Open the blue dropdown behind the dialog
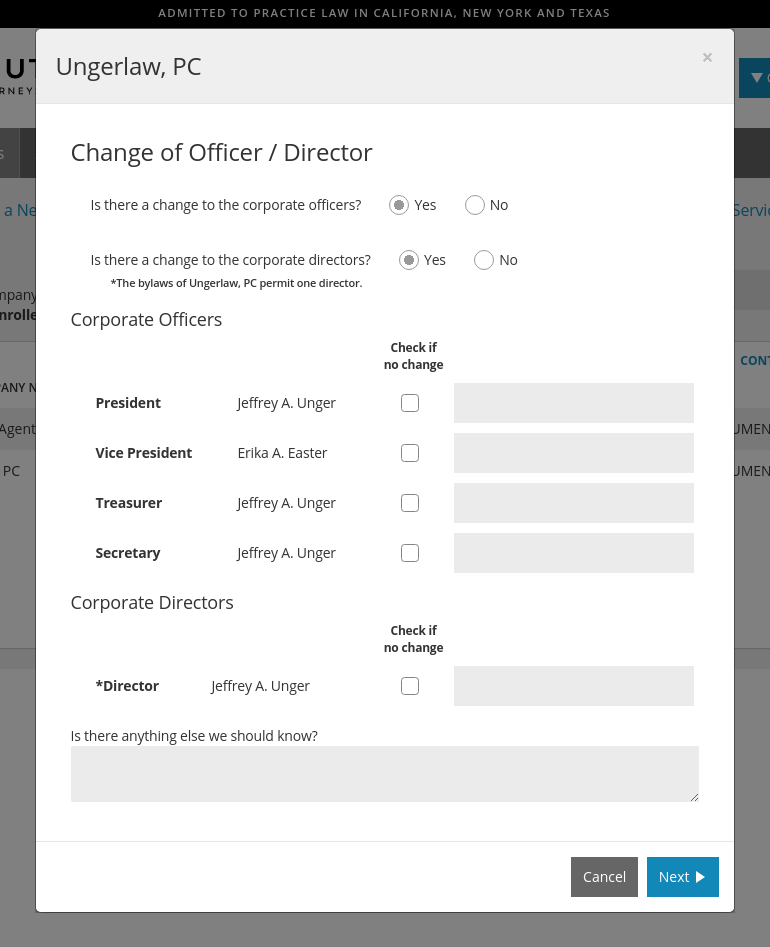 pos(754,78)
